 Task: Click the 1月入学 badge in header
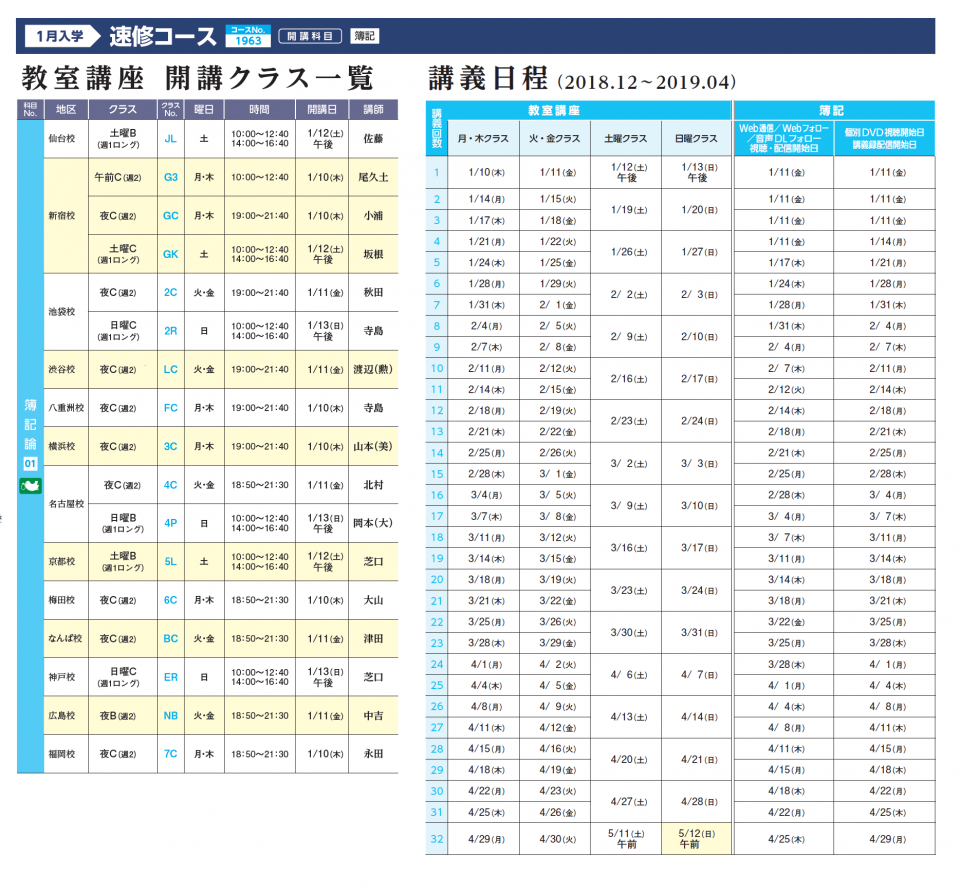coord(62,36)
